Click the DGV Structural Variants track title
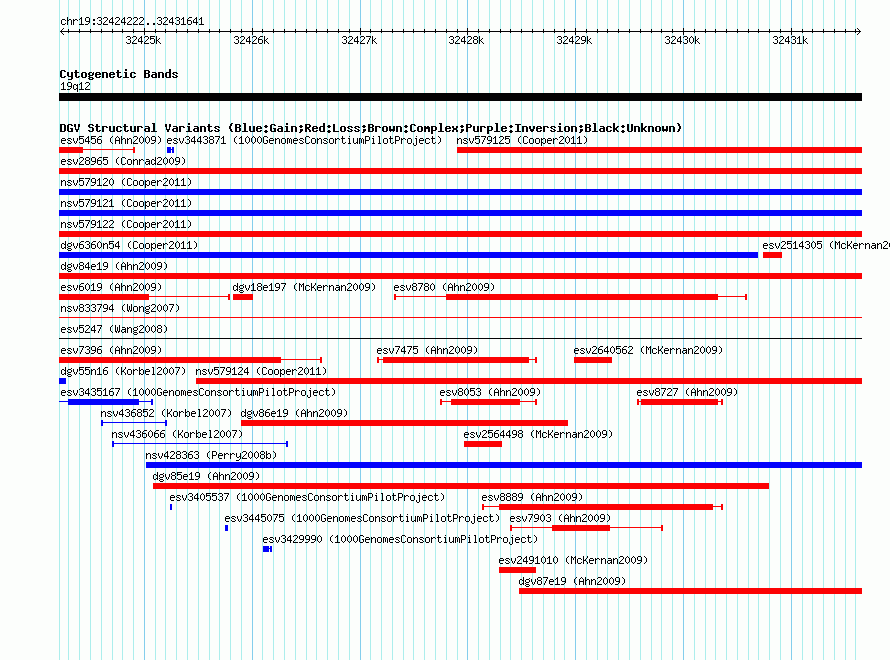 pos(371,128)
